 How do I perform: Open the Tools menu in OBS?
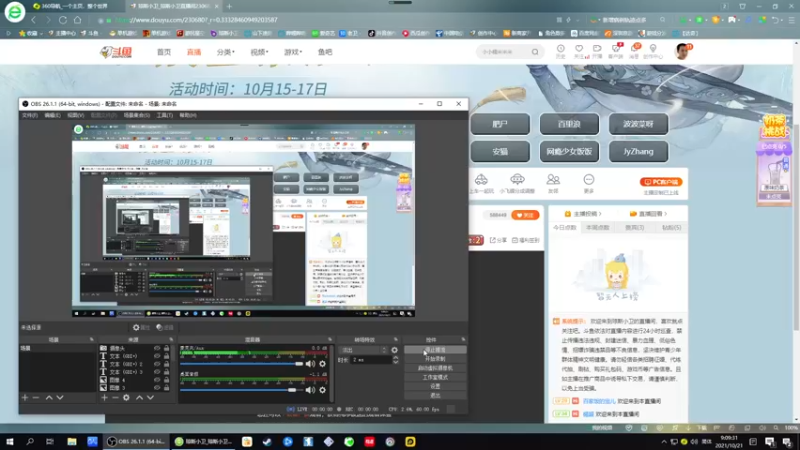tap(164, 115)
